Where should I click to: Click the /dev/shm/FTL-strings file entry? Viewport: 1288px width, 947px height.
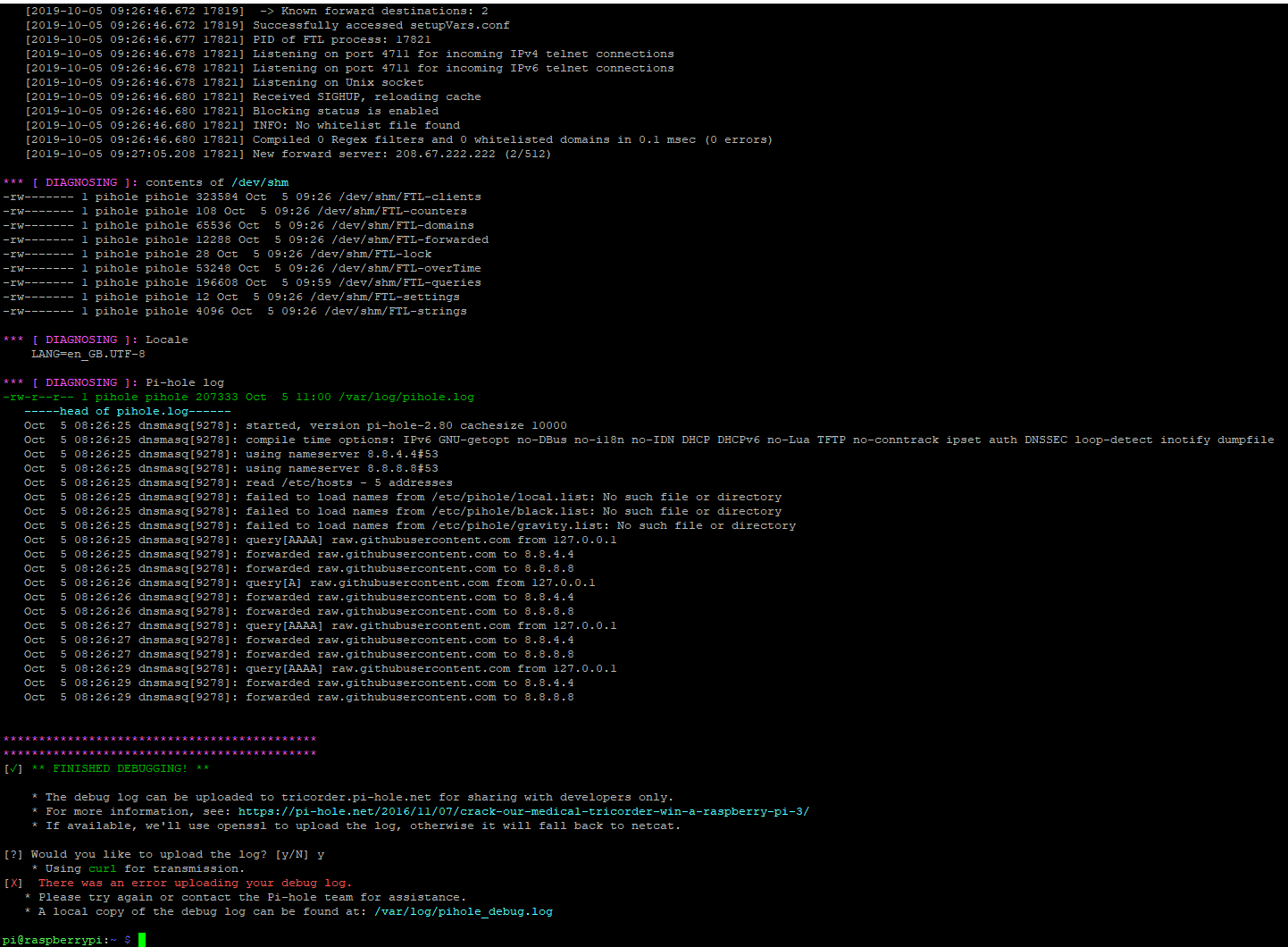click(235, 311)
